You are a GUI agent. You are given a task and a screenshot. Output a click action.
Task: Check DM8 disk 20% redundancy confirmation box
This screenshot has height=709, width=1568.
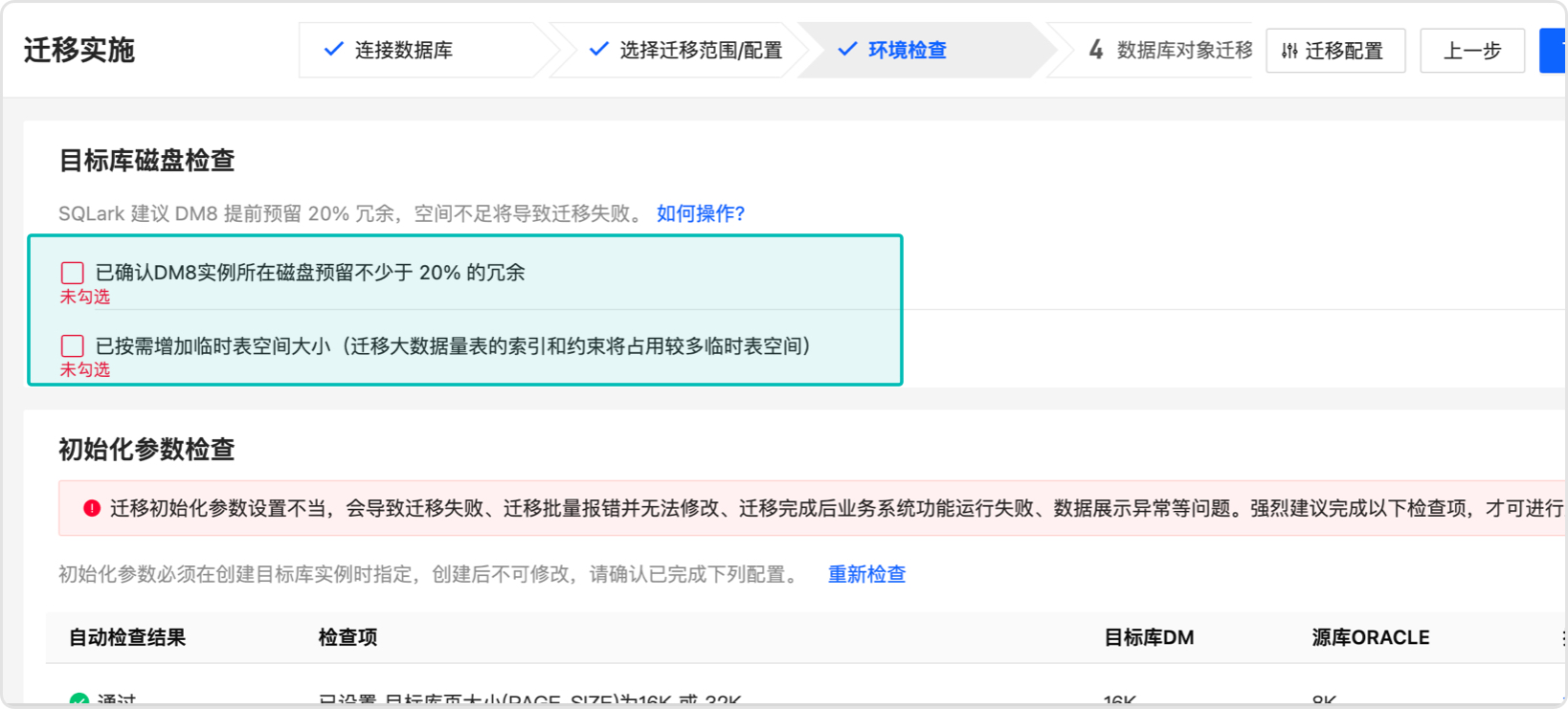[x=73, y=273]
